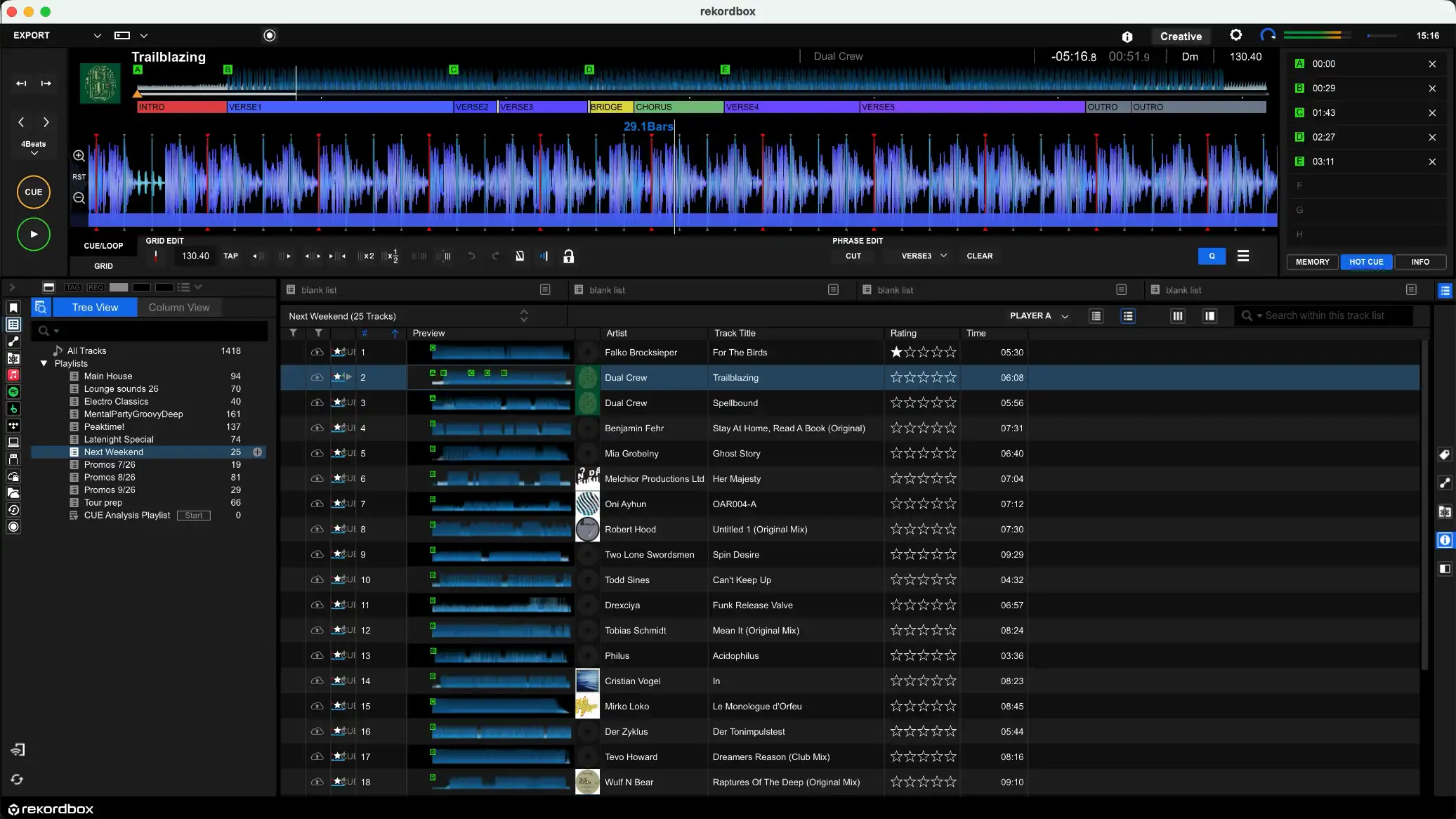
Task: Open the info panel icon on right sidebar
Action: pos(1445,540)
